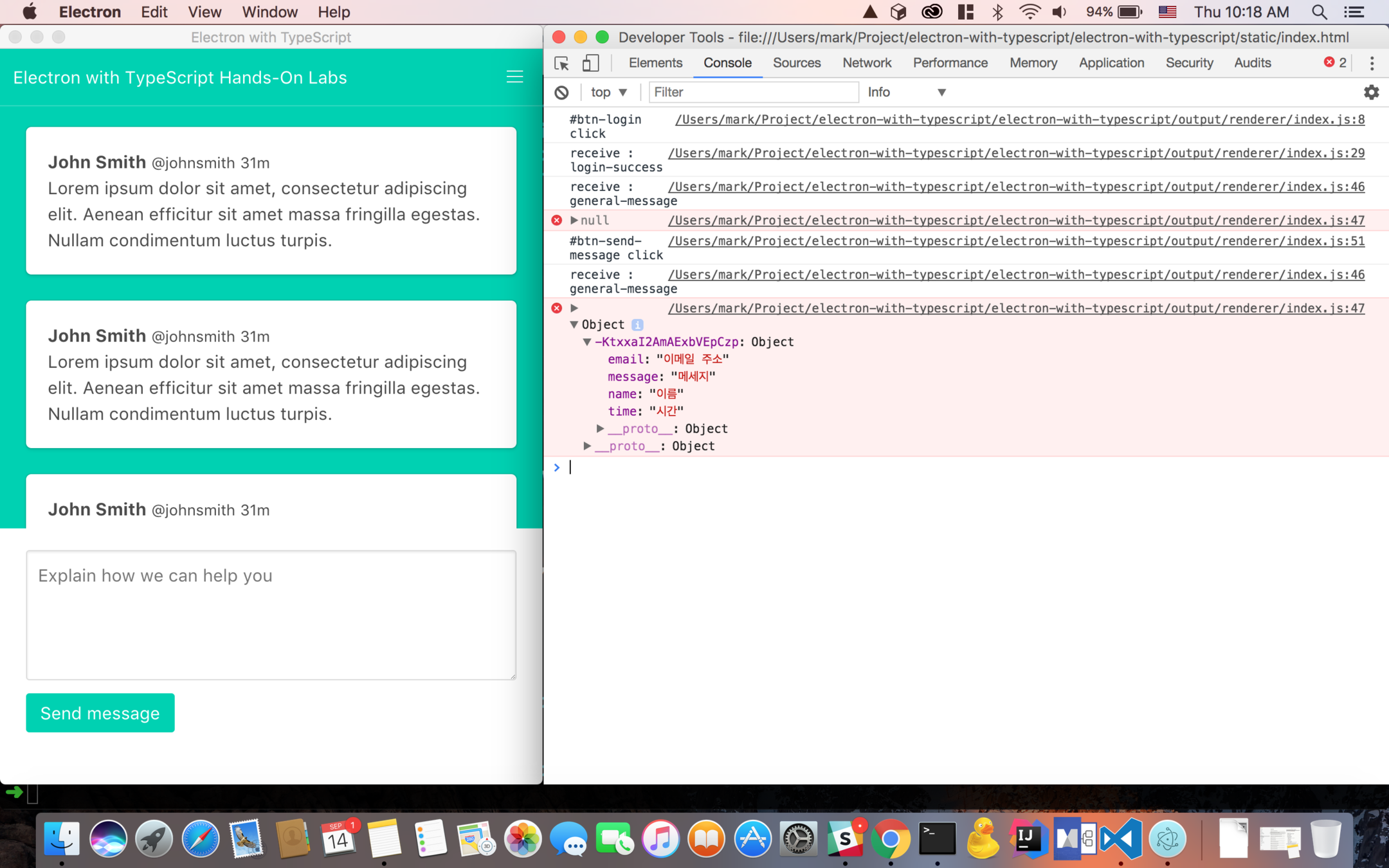The width and height of the screenshot is (1389, 868).
Task: Switch to the Sources tab
Action: (796, 63)
